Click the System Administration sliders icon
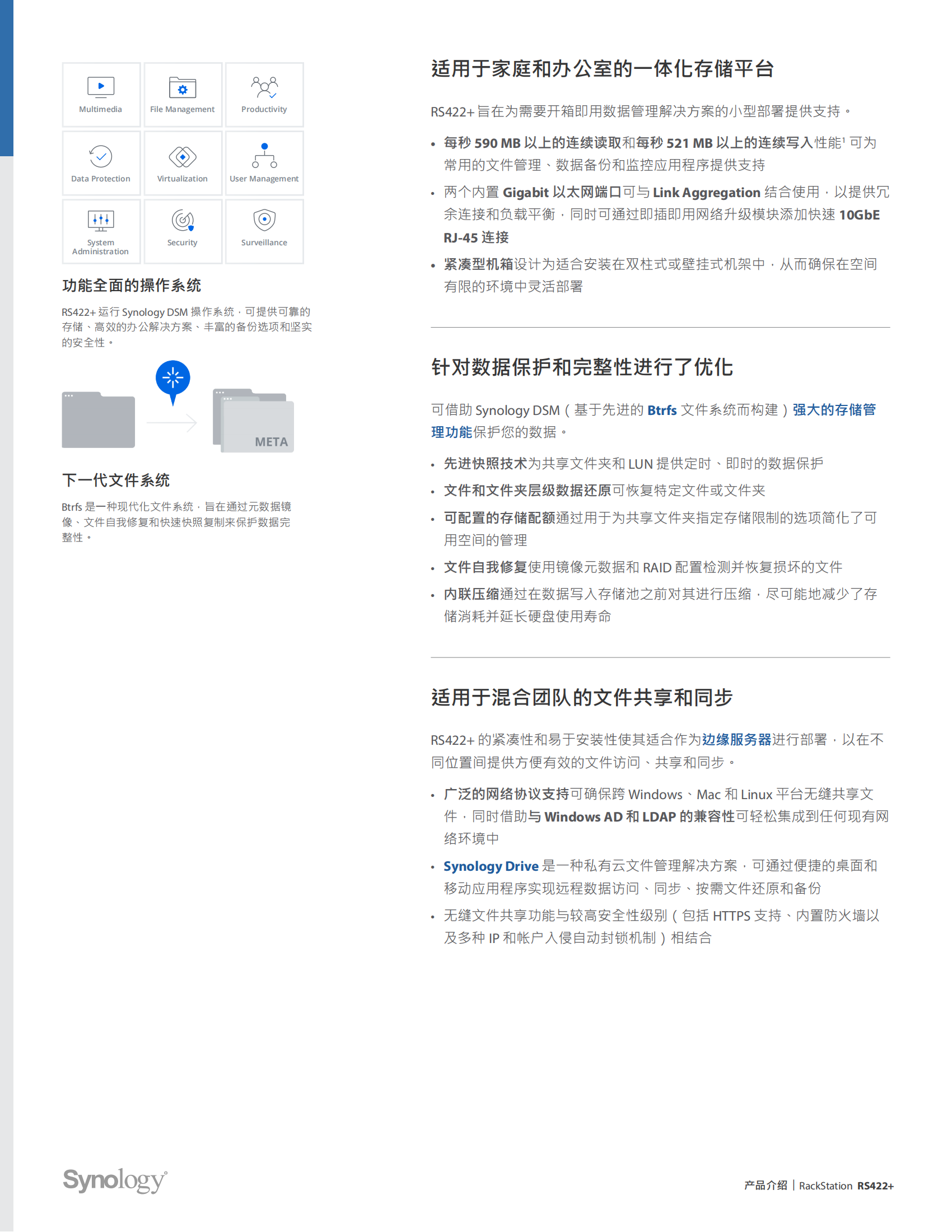The height and width of the screenshot is (1232, 952). pos(101,221)
